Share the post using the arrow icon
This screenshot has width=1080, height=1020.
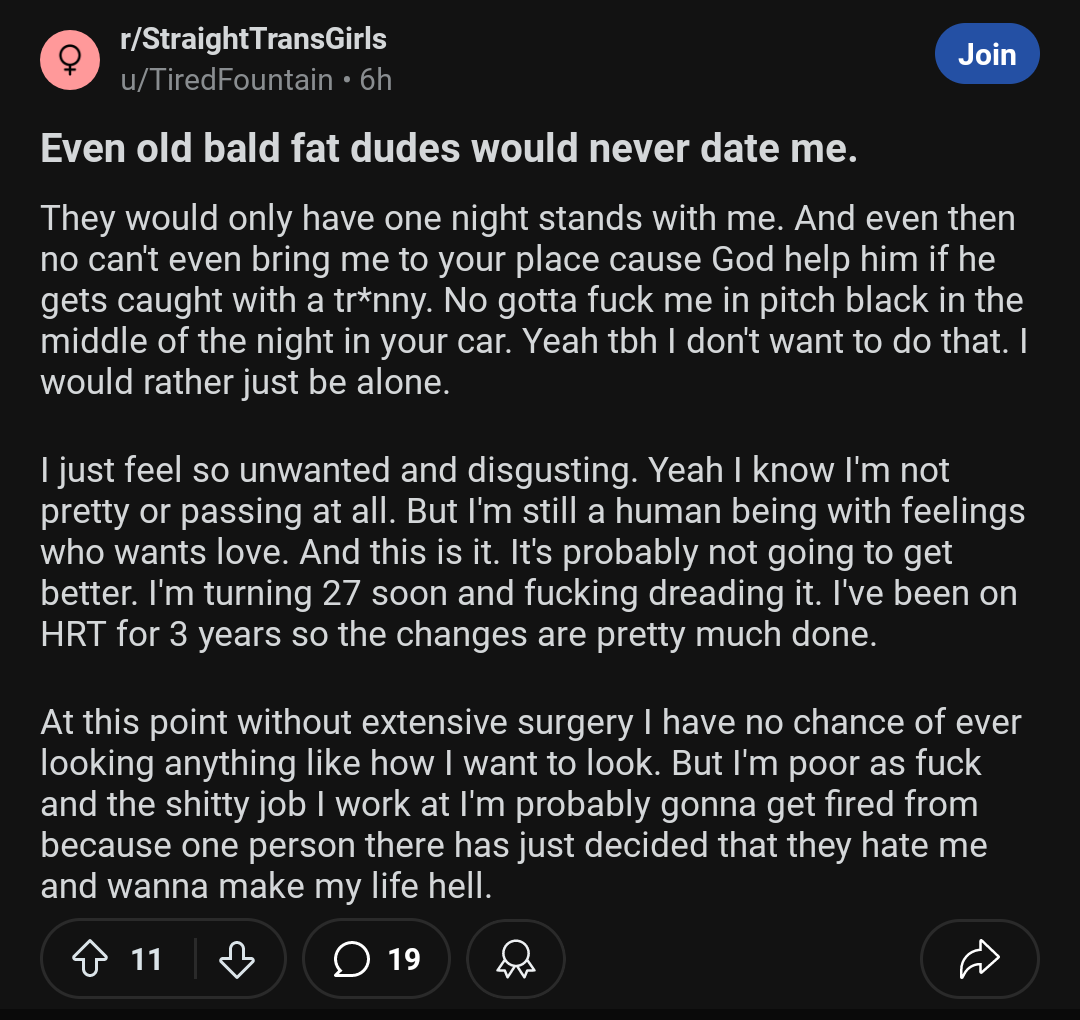pos(979,958)
